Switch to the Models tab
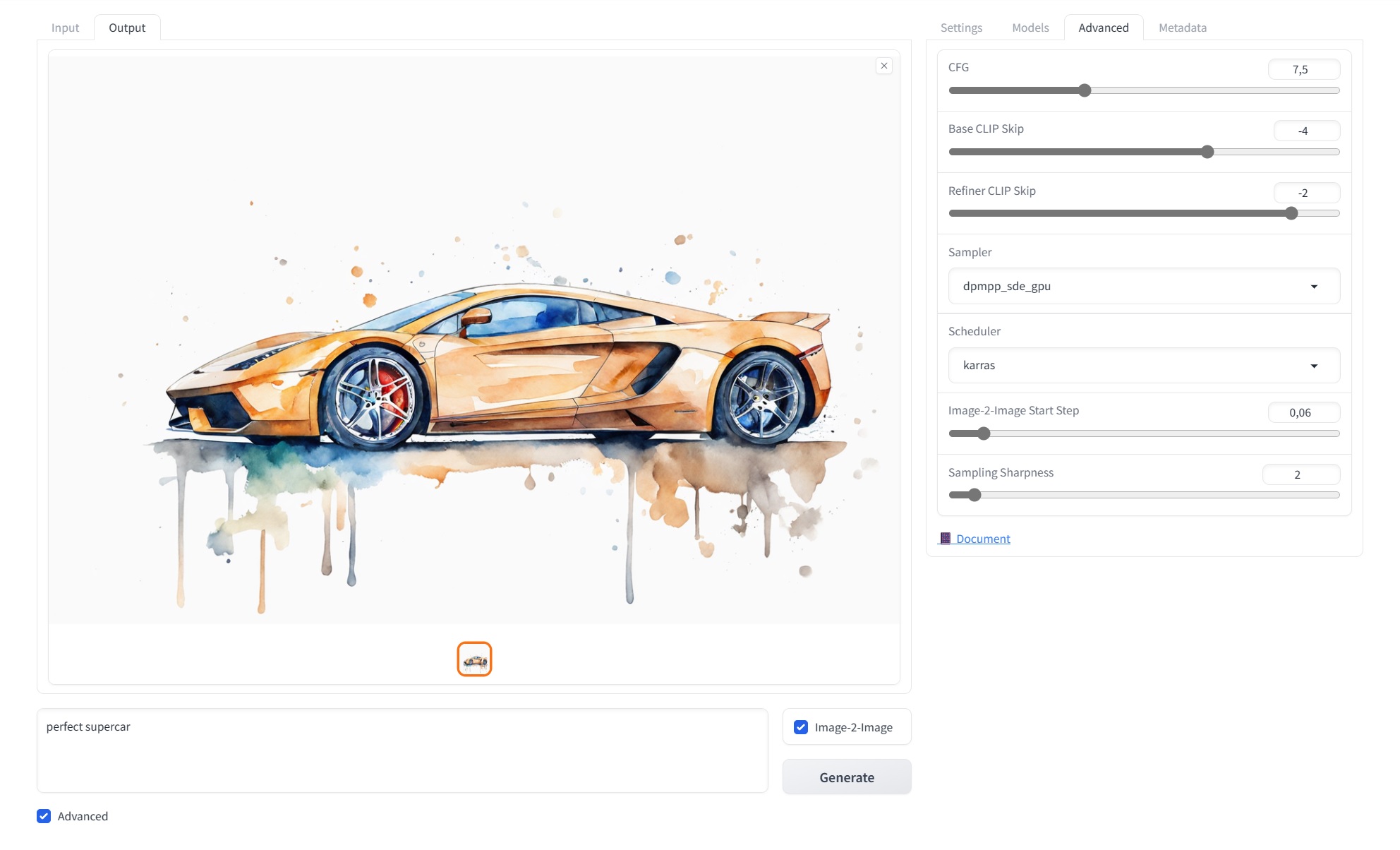 click(1030, 28)
